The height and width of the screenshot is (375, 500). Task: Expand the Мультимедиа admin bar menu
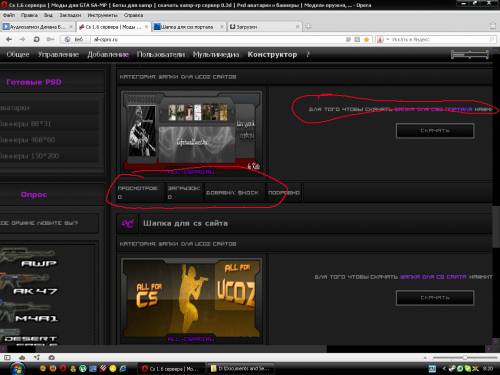click(216, 54)
